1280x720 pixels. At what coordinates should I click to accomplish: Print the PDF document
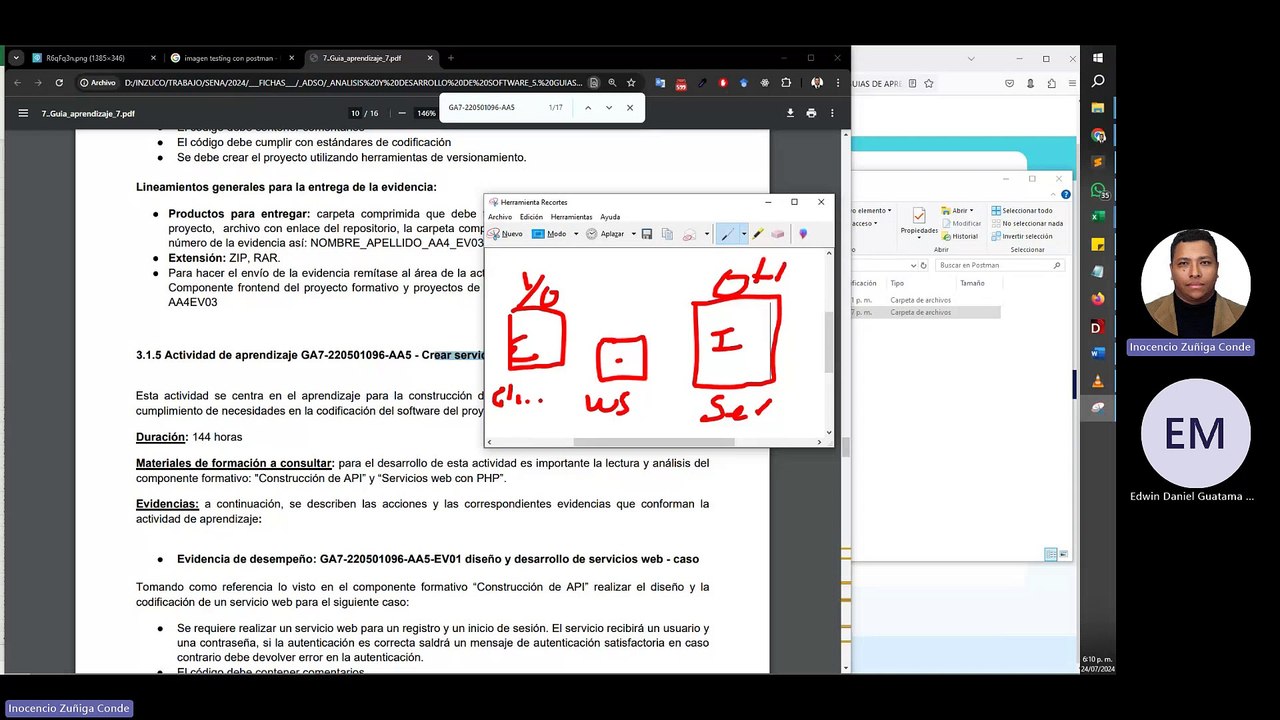click(811, 113)
